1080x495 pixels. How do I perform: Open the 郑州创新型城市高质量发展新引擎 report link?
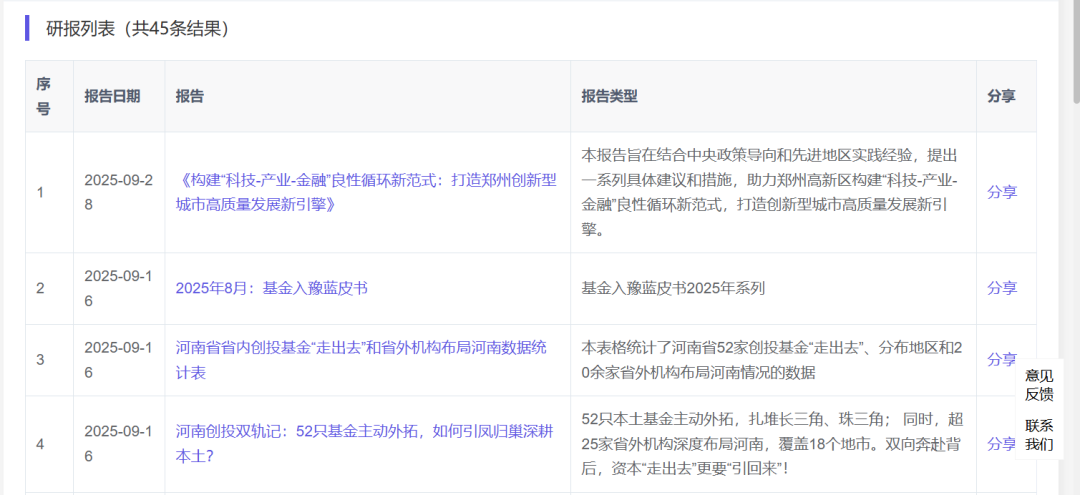click(x=366, y=192)
